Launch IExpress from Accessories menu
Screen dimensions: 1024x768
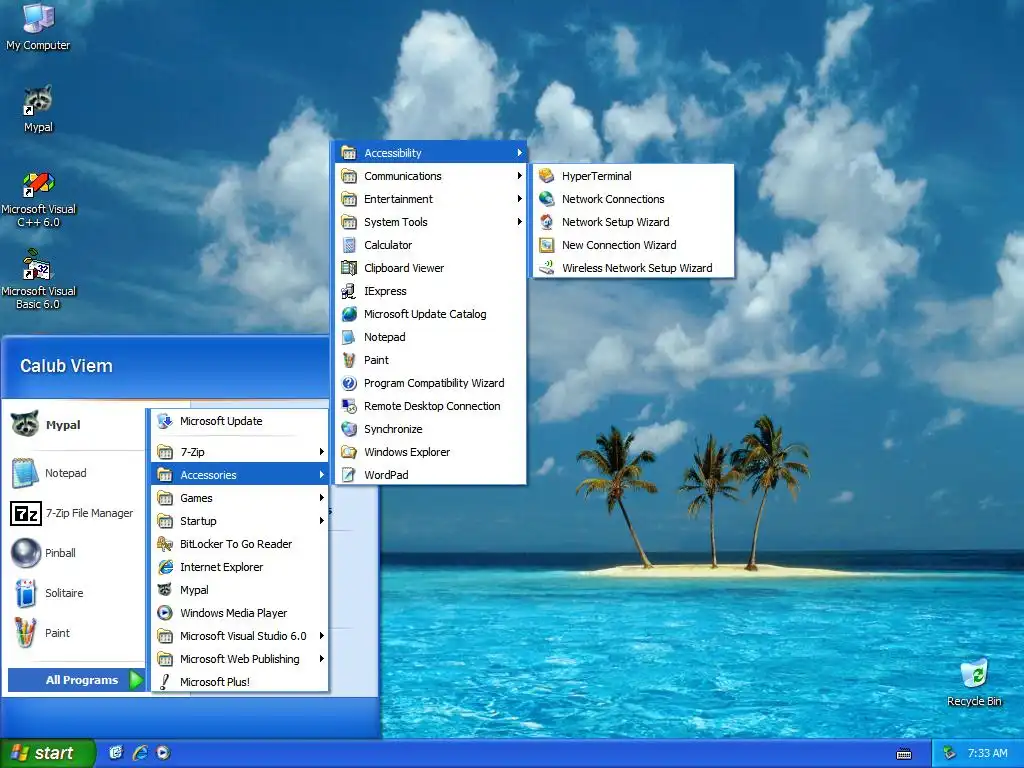click(x=430, y=291)
